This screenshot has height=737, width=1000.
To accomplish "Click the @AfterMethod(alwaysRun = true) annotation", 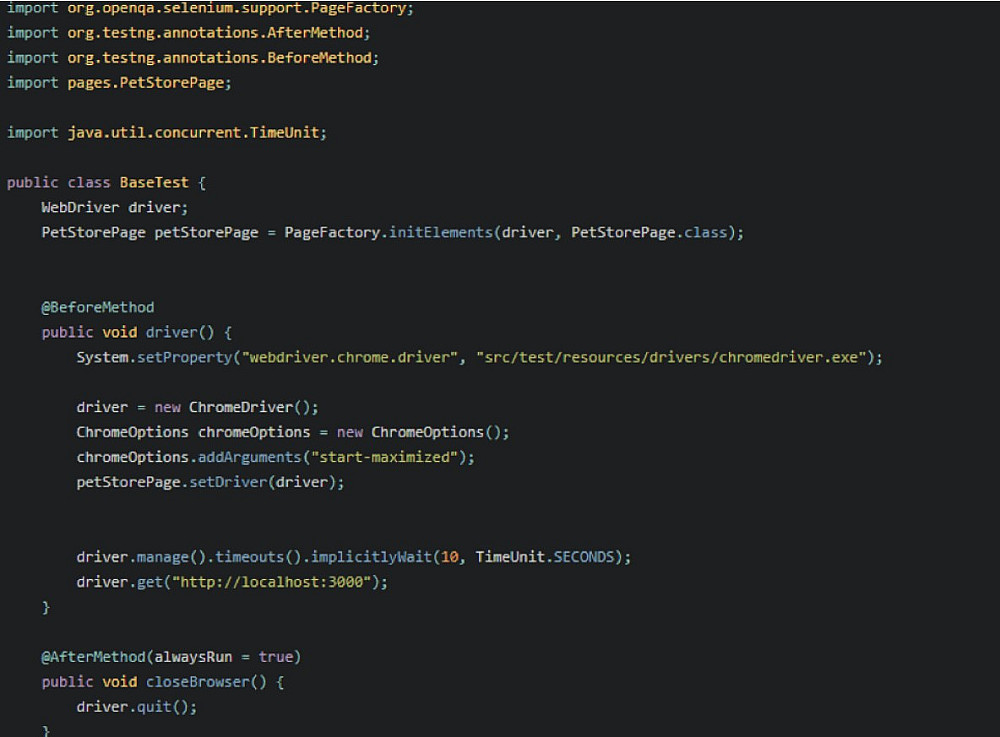I will coord(171,657).
